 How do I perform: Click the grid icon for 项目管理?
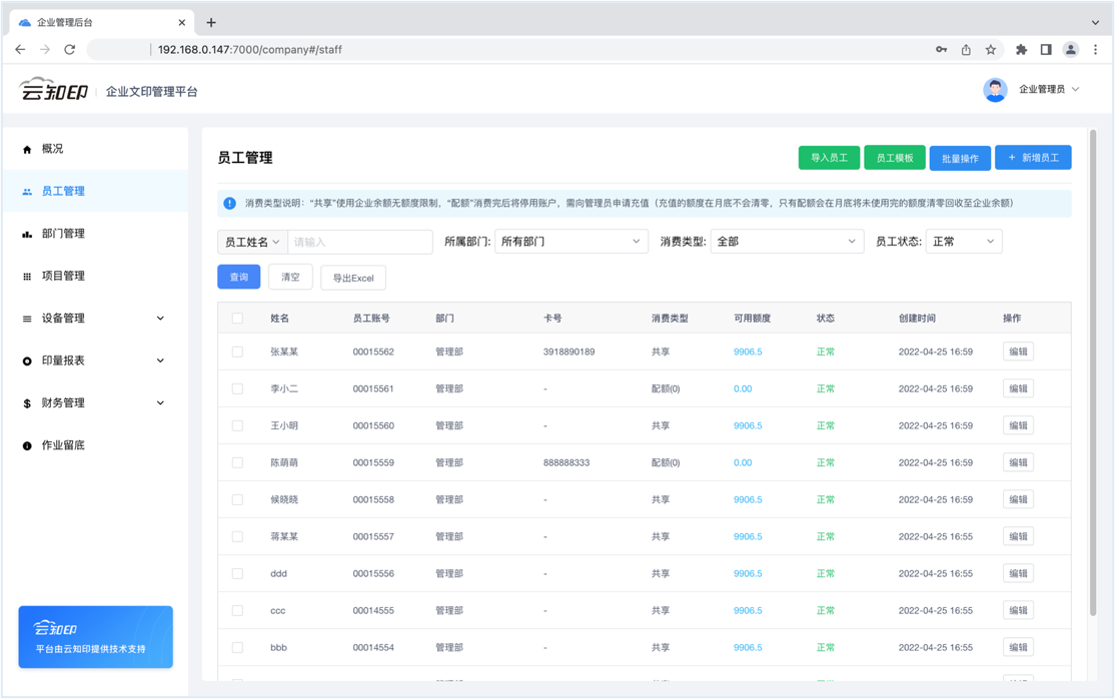[x=27, y=276]
